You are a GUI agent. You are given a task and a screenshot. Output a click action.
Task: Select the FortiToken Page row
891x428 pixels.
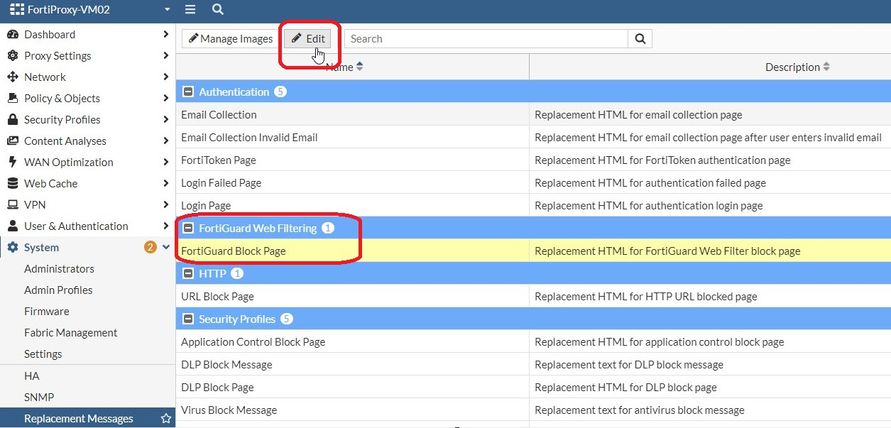tap(533, 160)
